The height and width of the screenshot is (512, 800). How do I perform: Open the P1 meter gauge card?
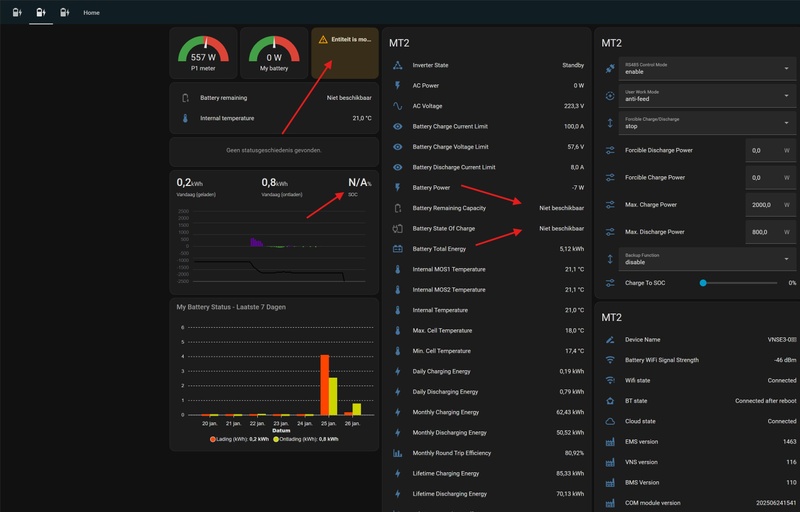tap(203, 54)
